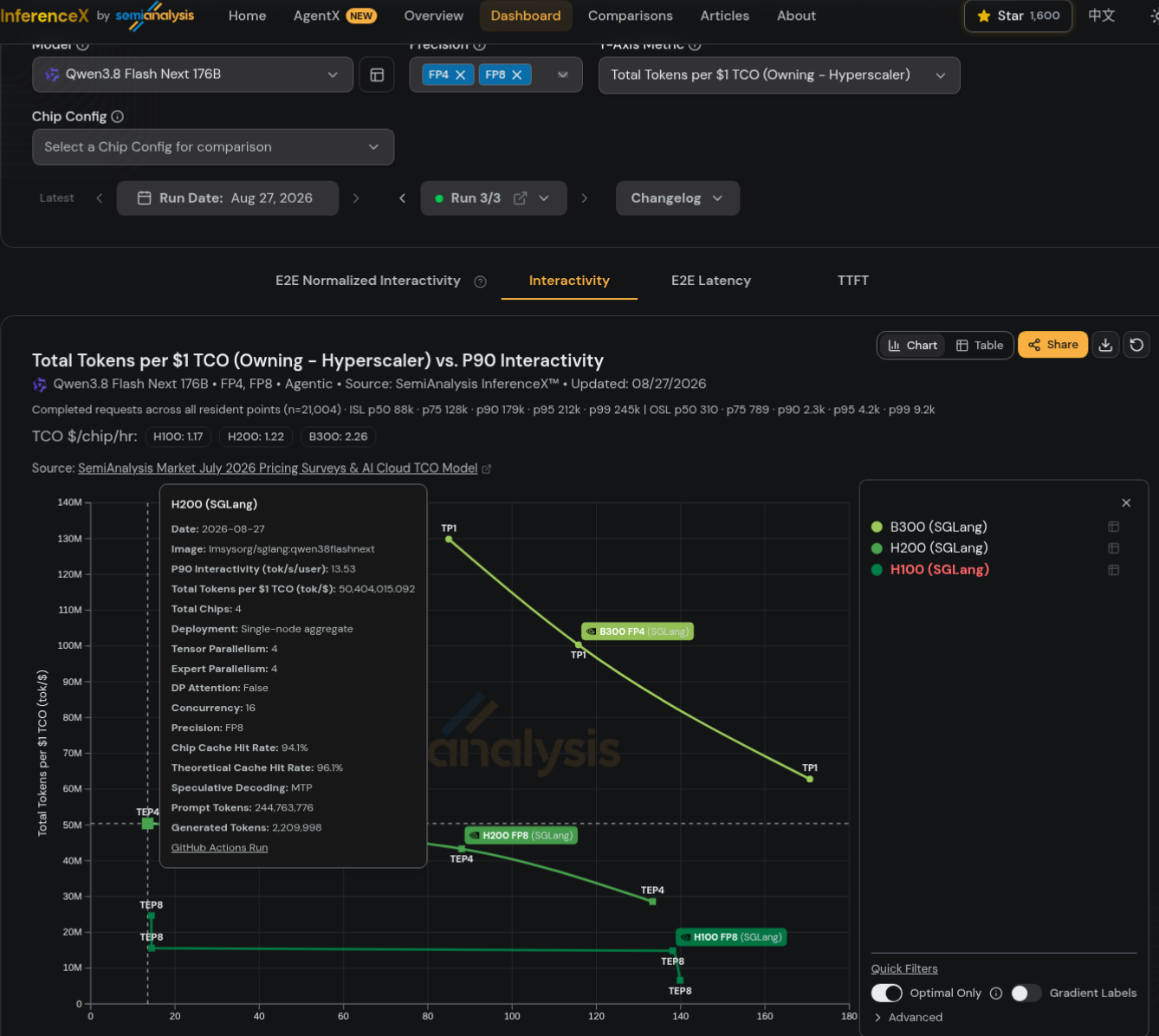The height and width of the screenshot is (1036, 1159).
Task: Toggle the H100 (SGLang) series in the legend
Action: [939, 570]
